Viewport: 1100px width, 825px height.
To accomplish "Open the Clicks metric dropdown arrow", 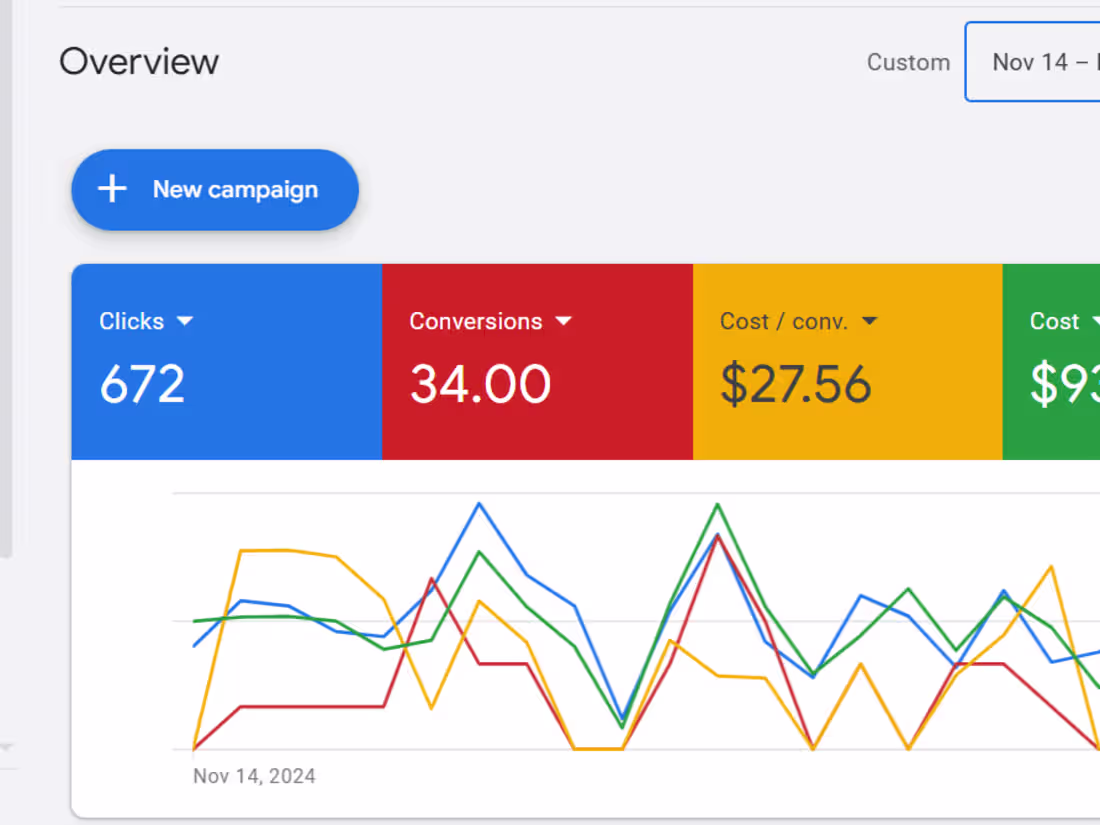I will [x=185, y=321].
